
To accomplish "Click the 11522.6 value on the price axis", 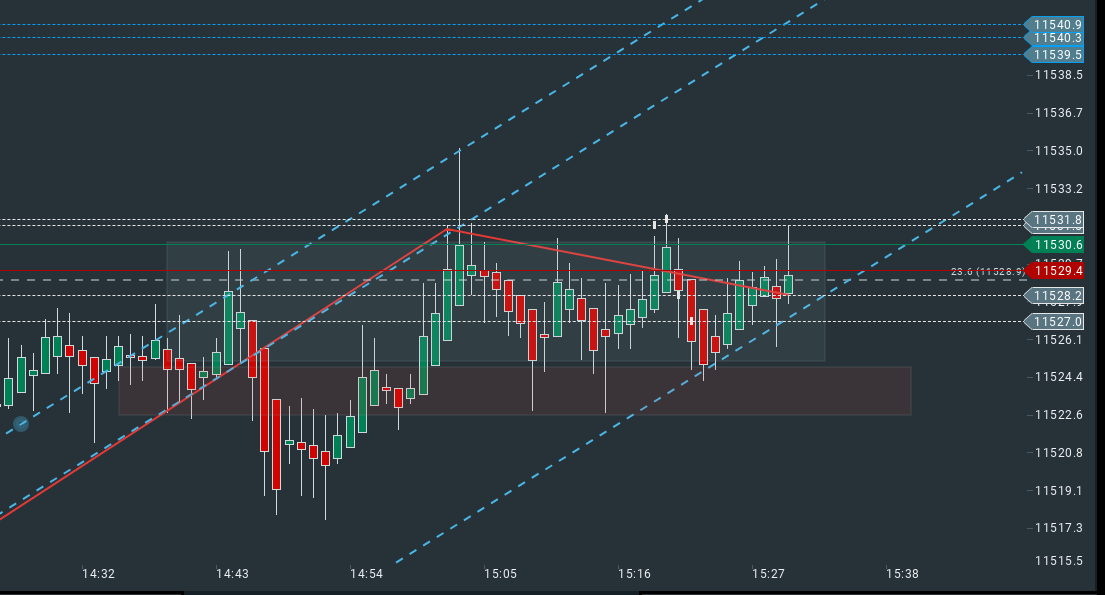I will (x=1058, y=415).
